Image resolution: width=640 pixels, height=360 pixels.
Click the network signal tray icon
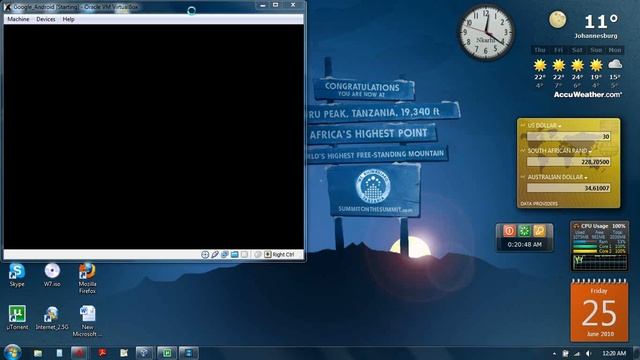point(577,353)
